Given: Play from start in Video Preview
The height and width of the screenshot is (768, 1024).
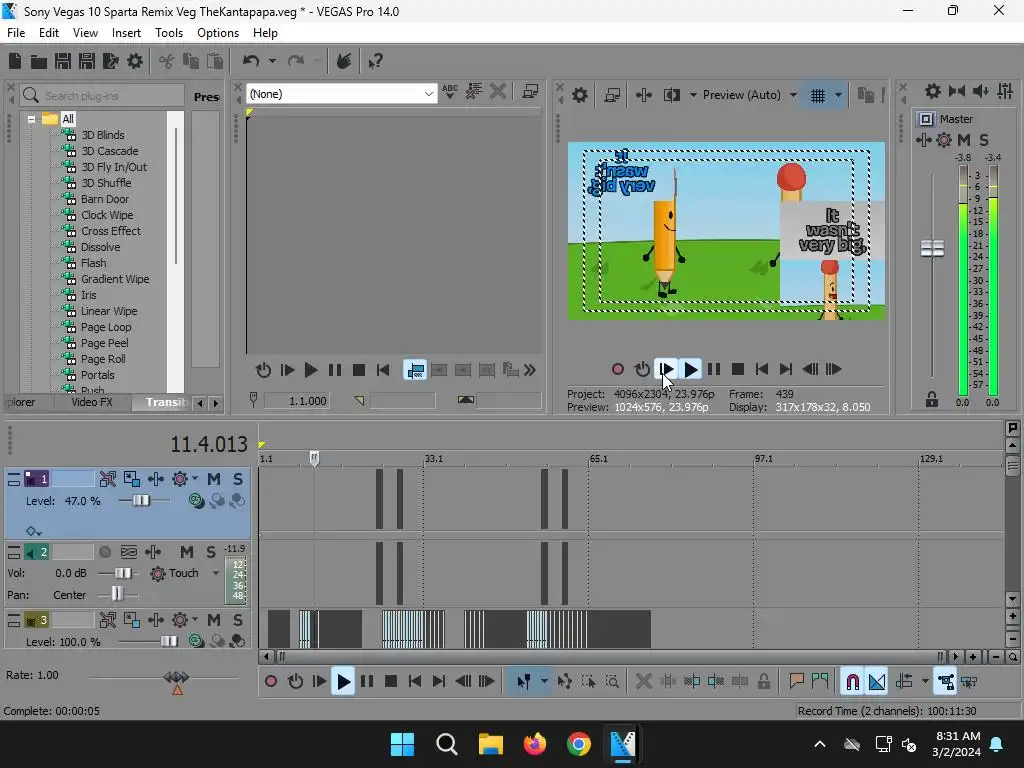Looking at the screenshot, I should point(665,370).
